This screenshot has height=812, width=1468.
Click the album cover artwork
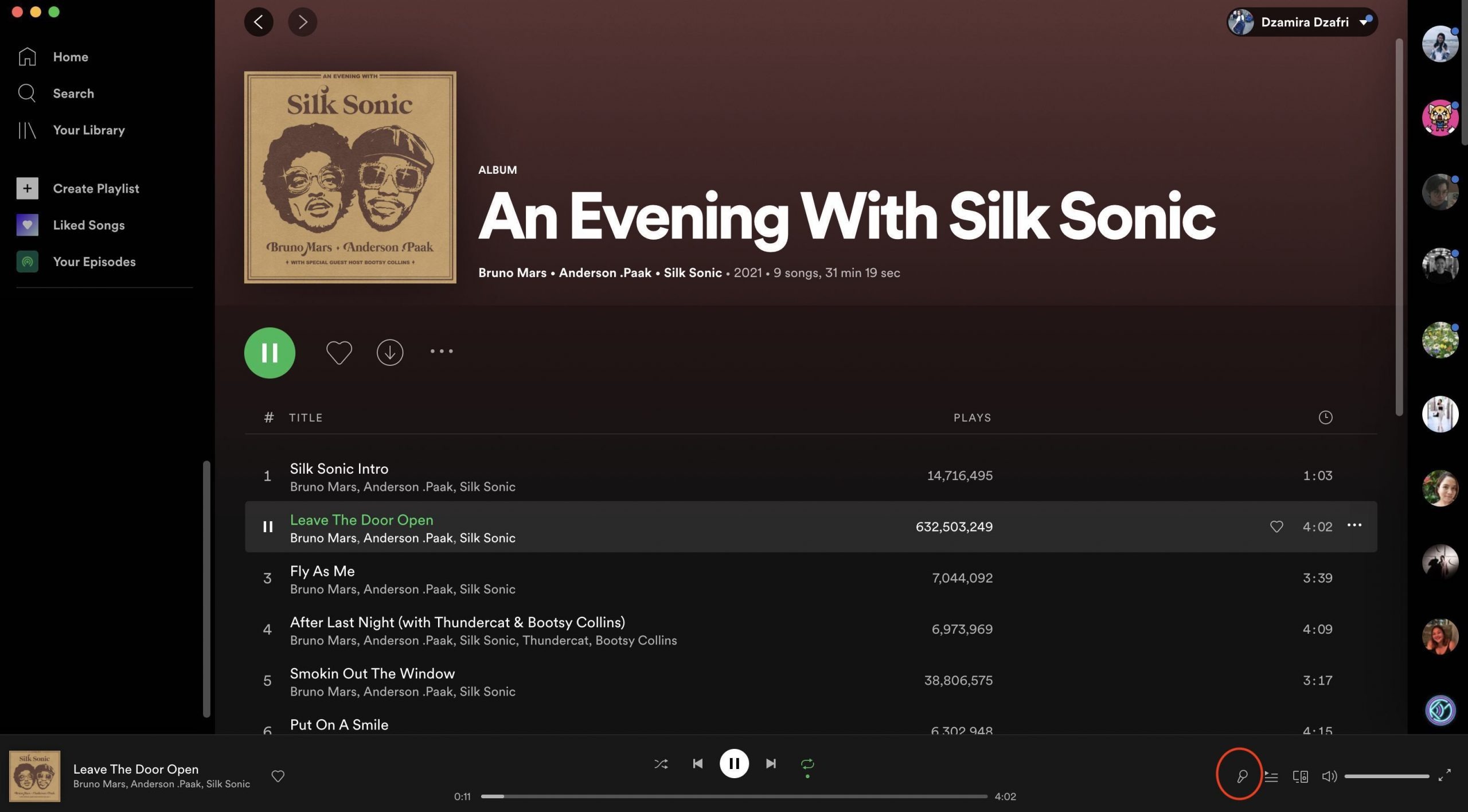[350, 177]
